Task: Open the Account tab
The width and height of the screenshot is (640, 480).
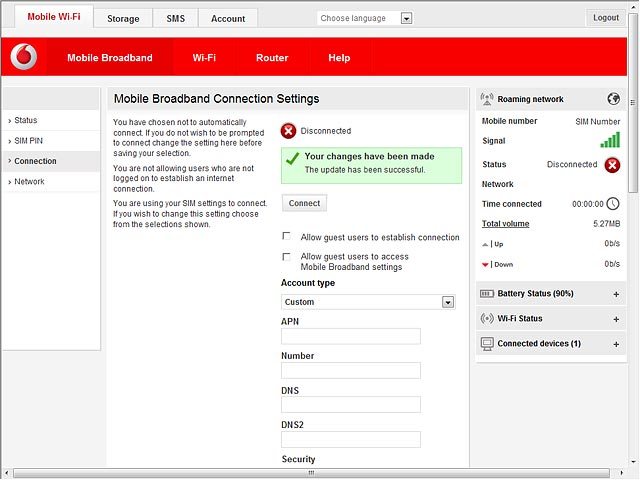Action: click(x=228, y=18)
